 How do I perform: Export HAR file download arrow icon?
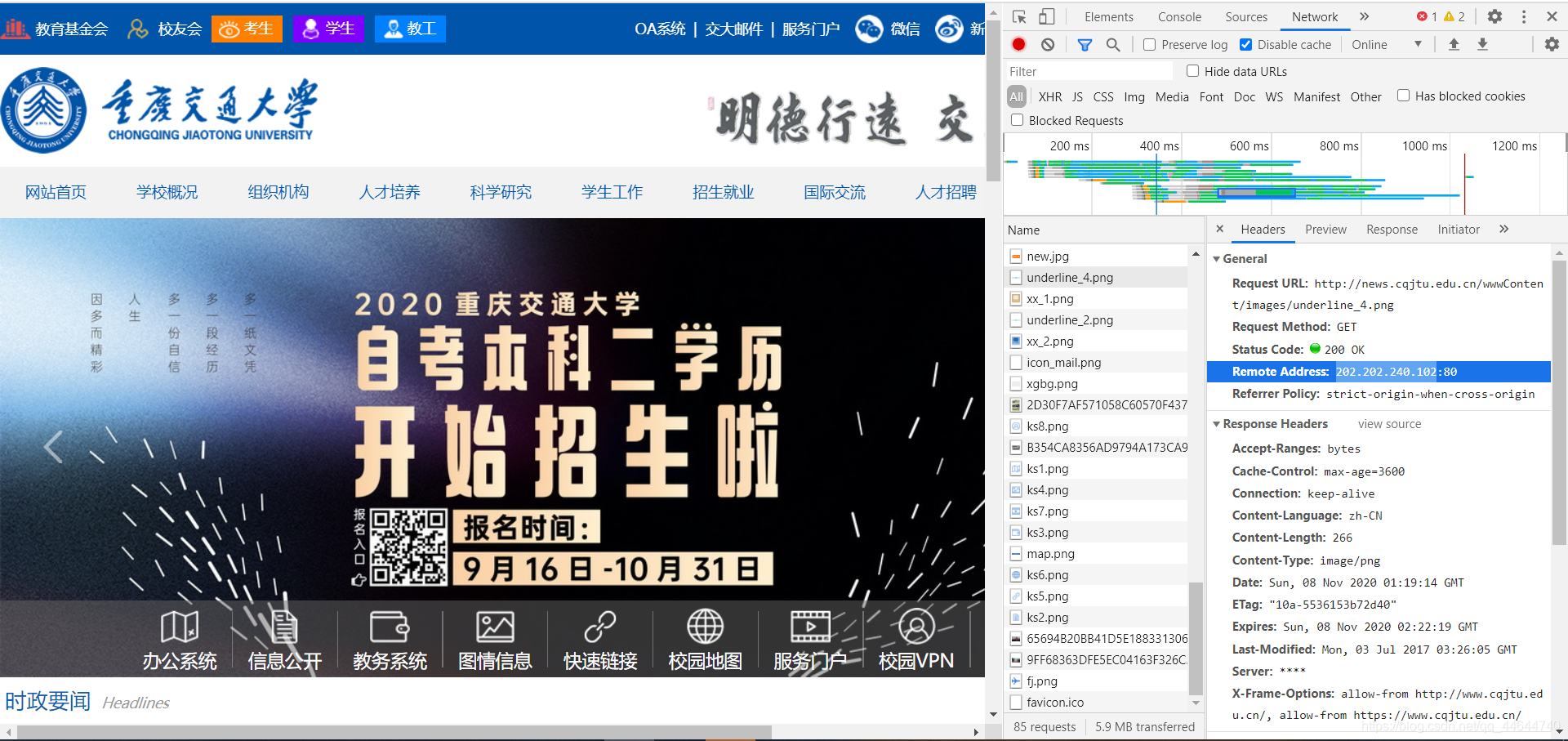click(x=1482, y=45)
